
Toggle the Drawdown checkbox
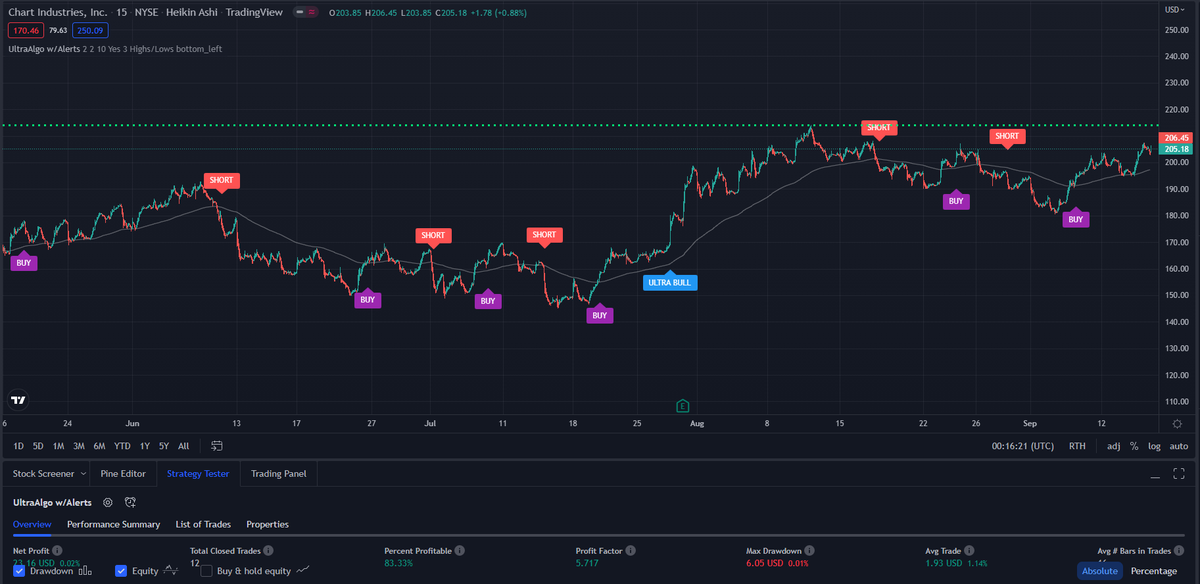click(19, 571)
